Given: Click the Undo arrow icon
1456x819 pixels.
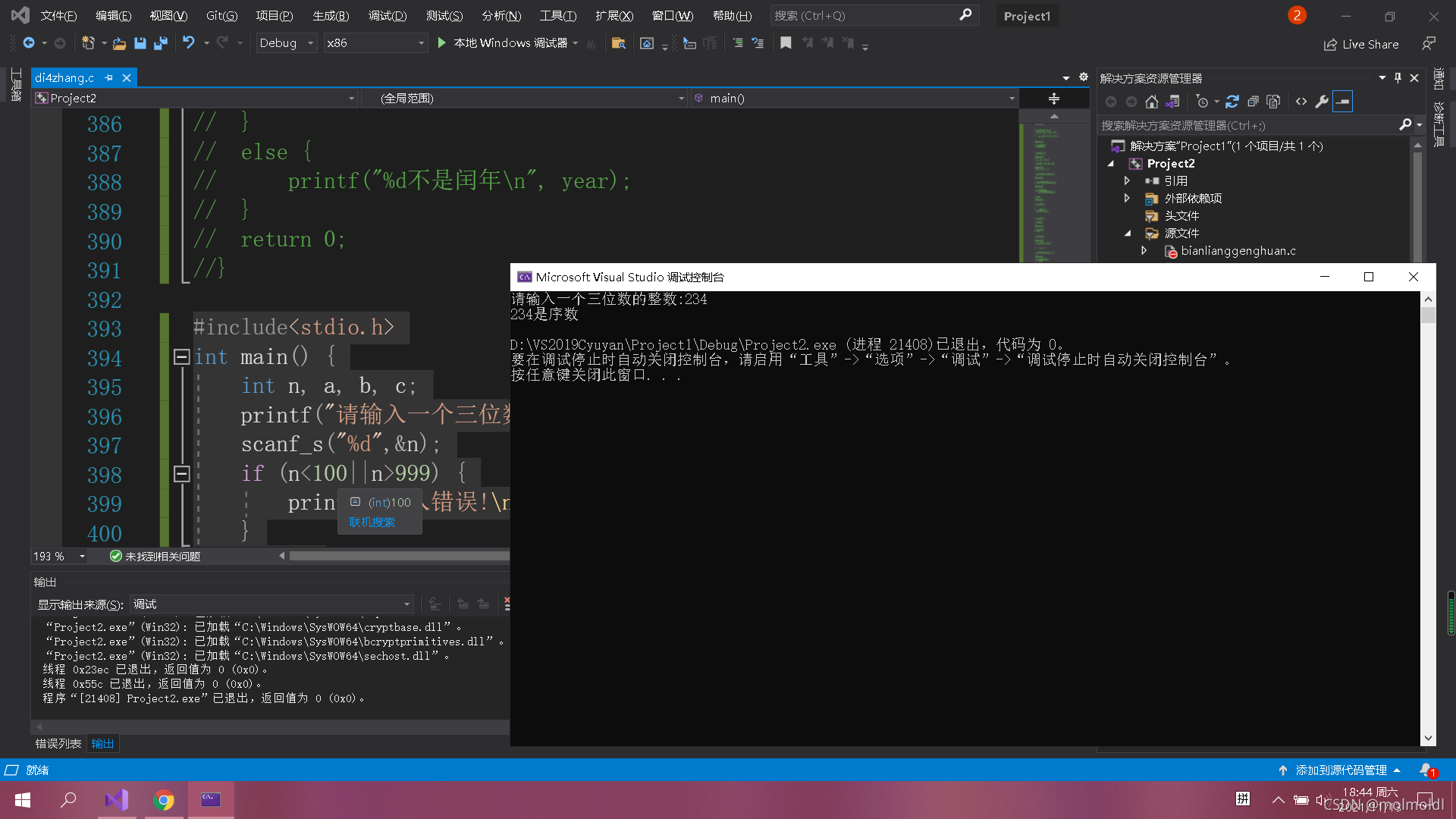Looking at the screenshot, I should (189, 43).
